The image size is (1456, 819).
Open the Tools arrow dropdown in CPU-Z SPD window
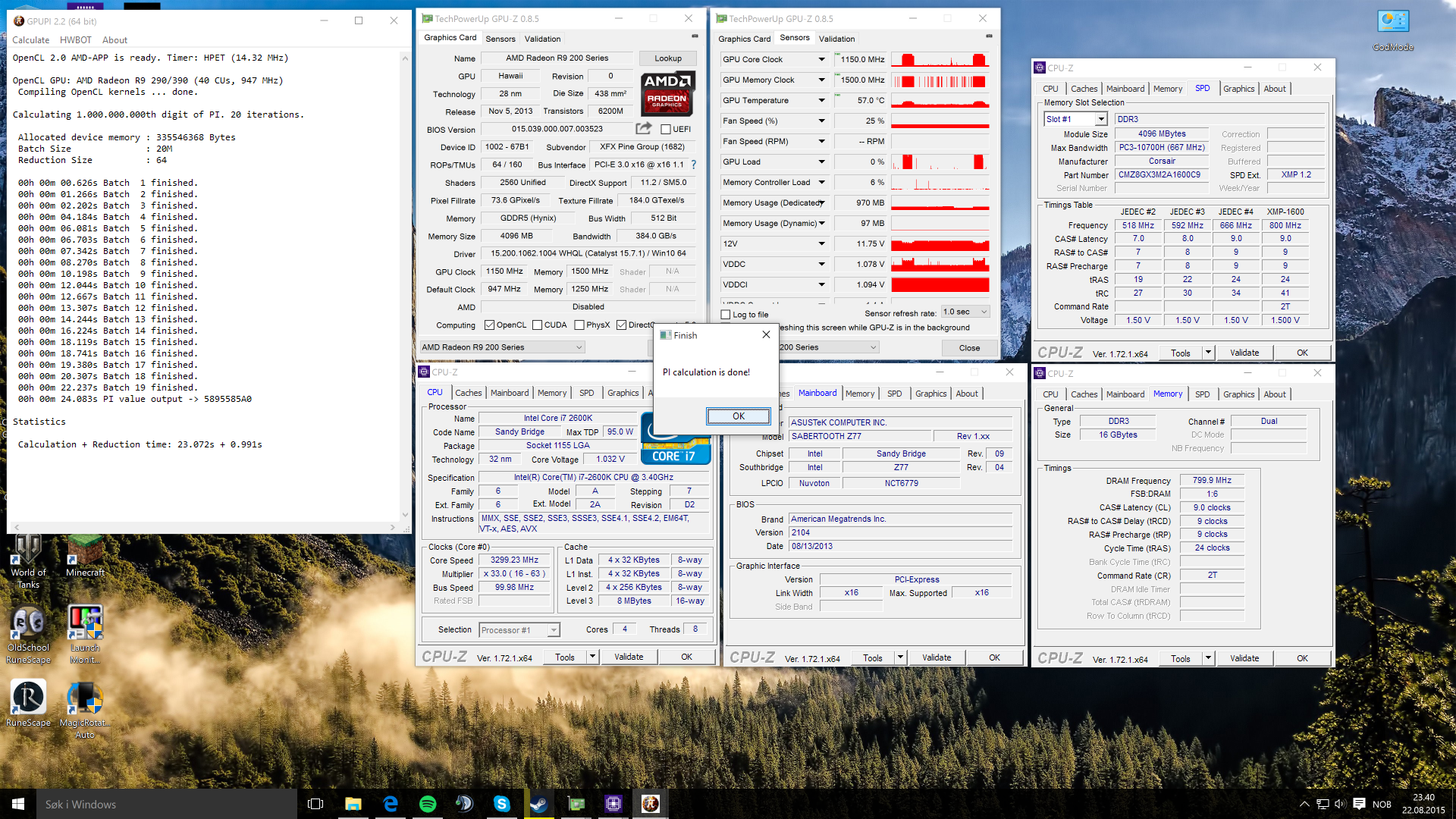(1208, 353)
